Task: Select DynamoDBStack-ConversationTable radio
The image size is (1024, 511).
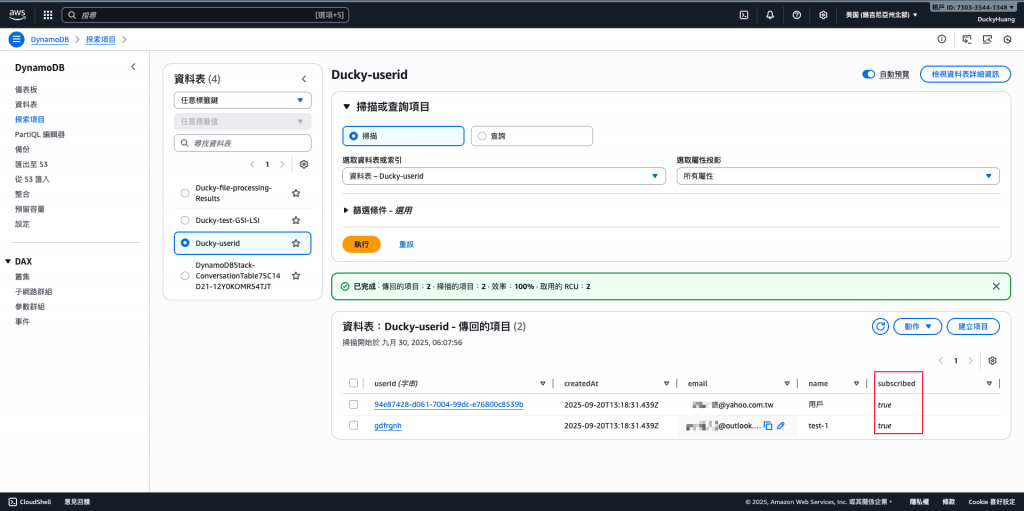Action: (184, 276)
